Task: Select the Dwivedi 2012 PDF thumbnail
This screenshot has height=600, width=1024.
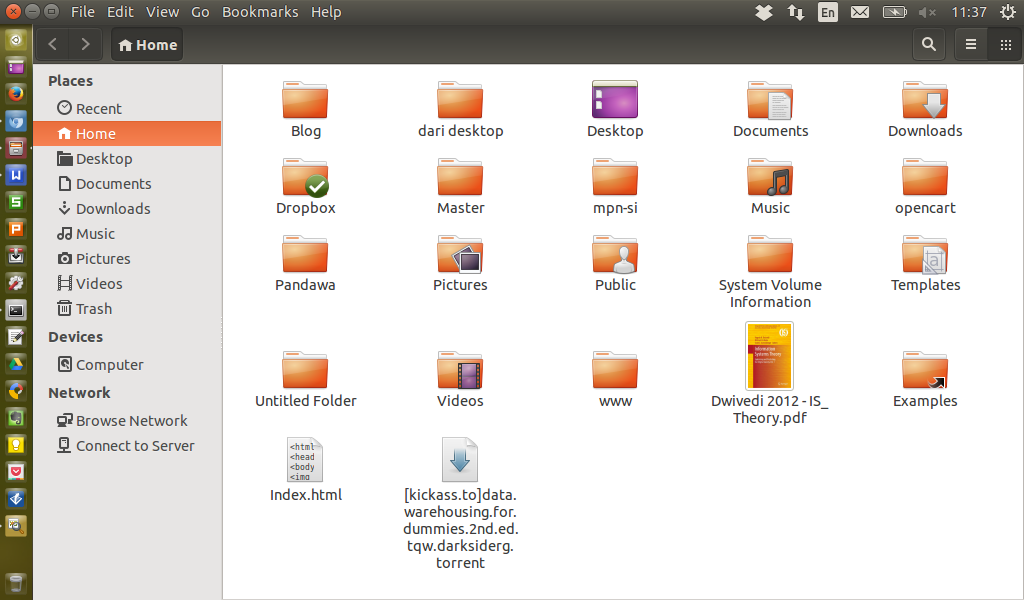Action: click(769, 355)
